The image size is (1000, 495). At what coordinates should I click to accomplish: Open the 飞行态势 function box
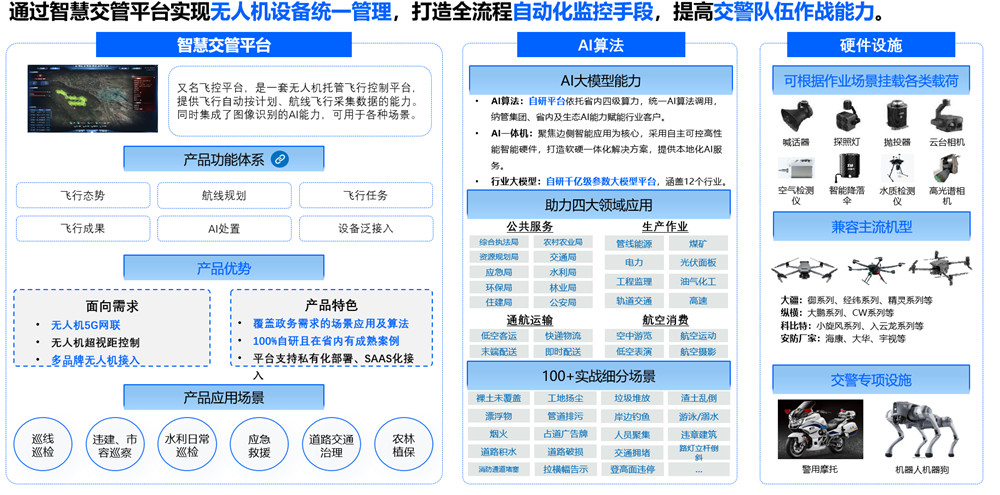pos(83,195)
